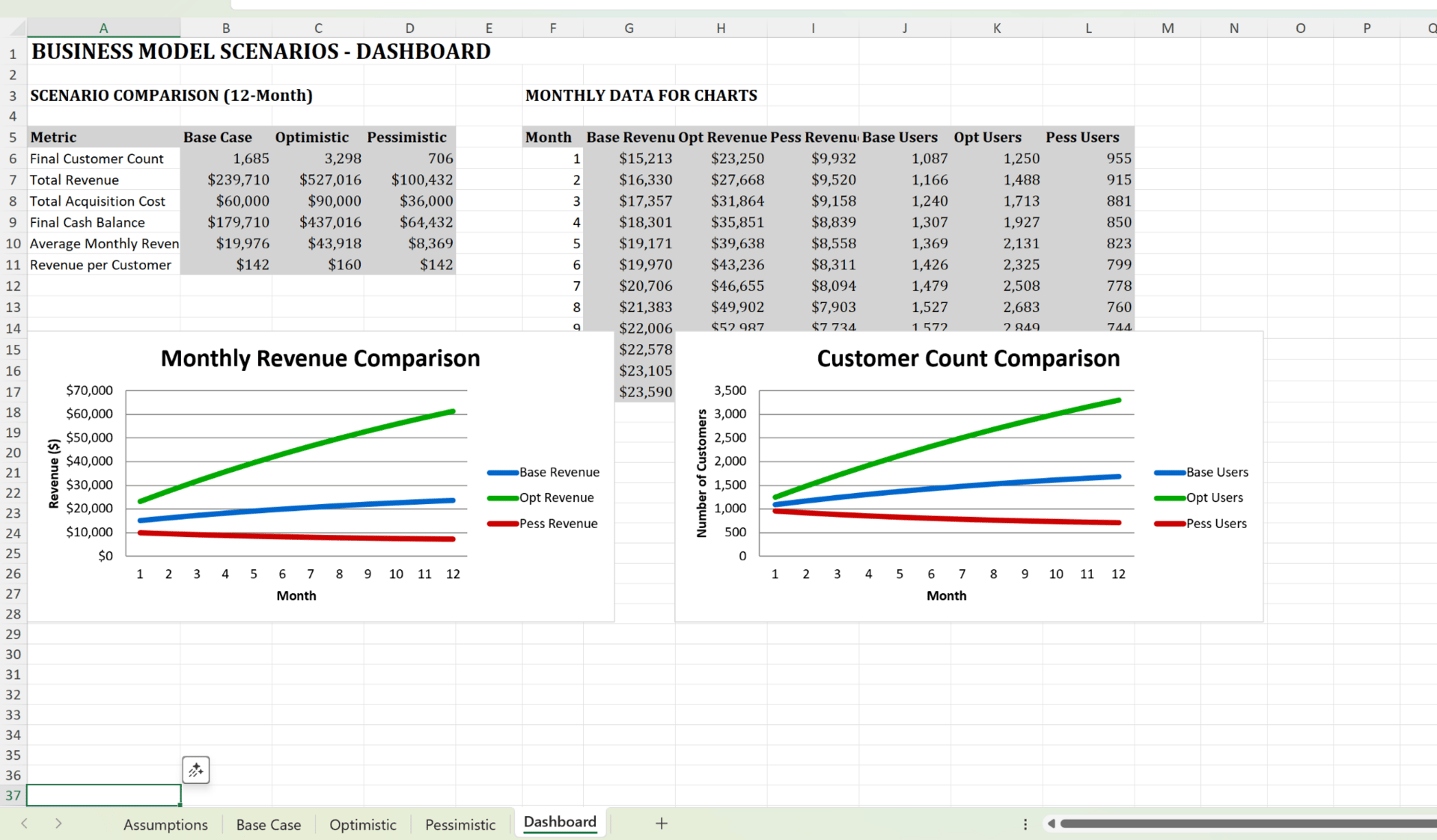Click the Quick Analysis floating icon
The width and height of the screenshot is (1437, 840).
(x=195, y=770)
